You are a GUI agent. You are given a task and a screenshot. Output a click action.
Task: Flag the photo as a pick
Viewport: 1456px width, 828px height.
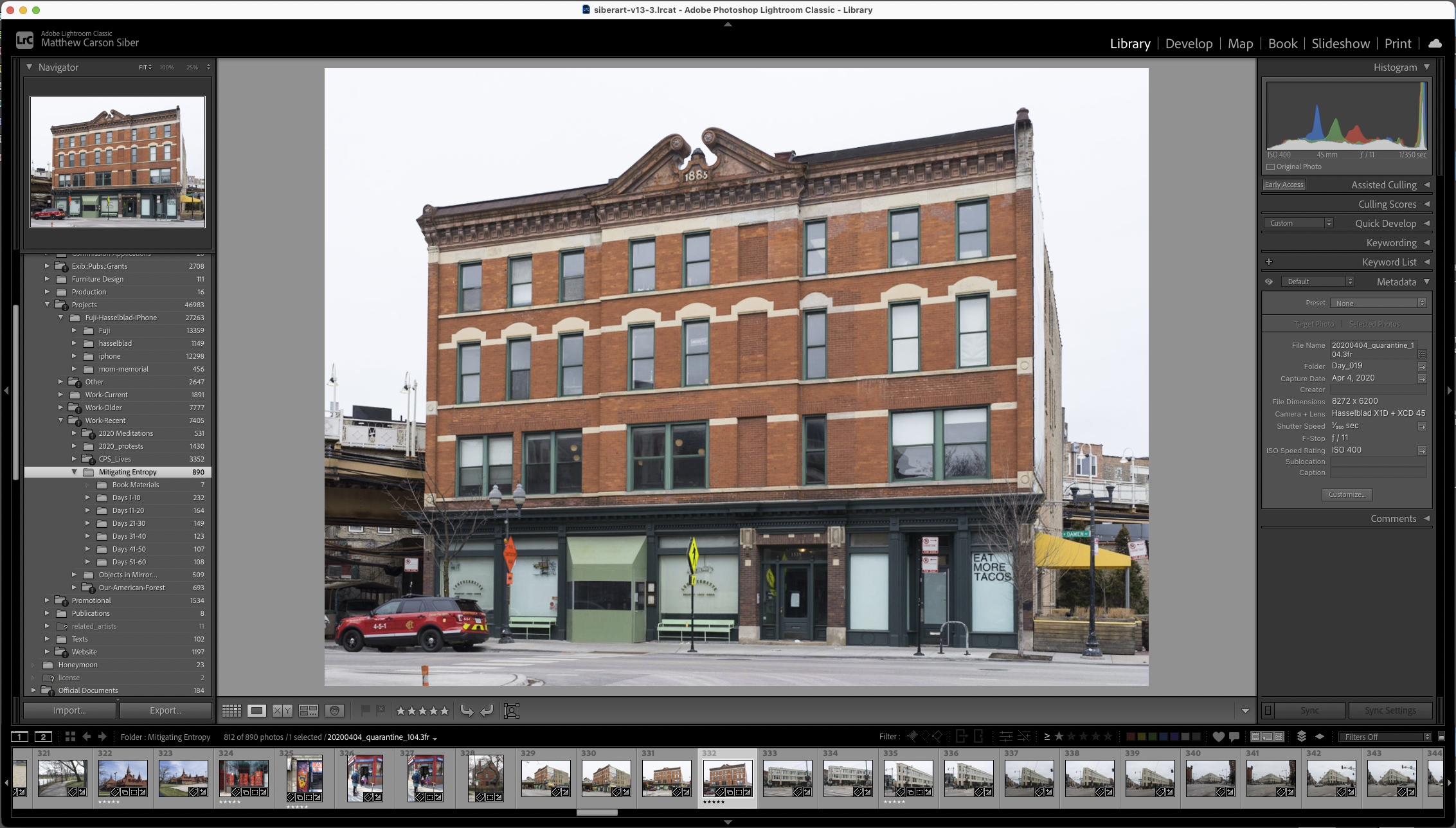coord(365,710)
